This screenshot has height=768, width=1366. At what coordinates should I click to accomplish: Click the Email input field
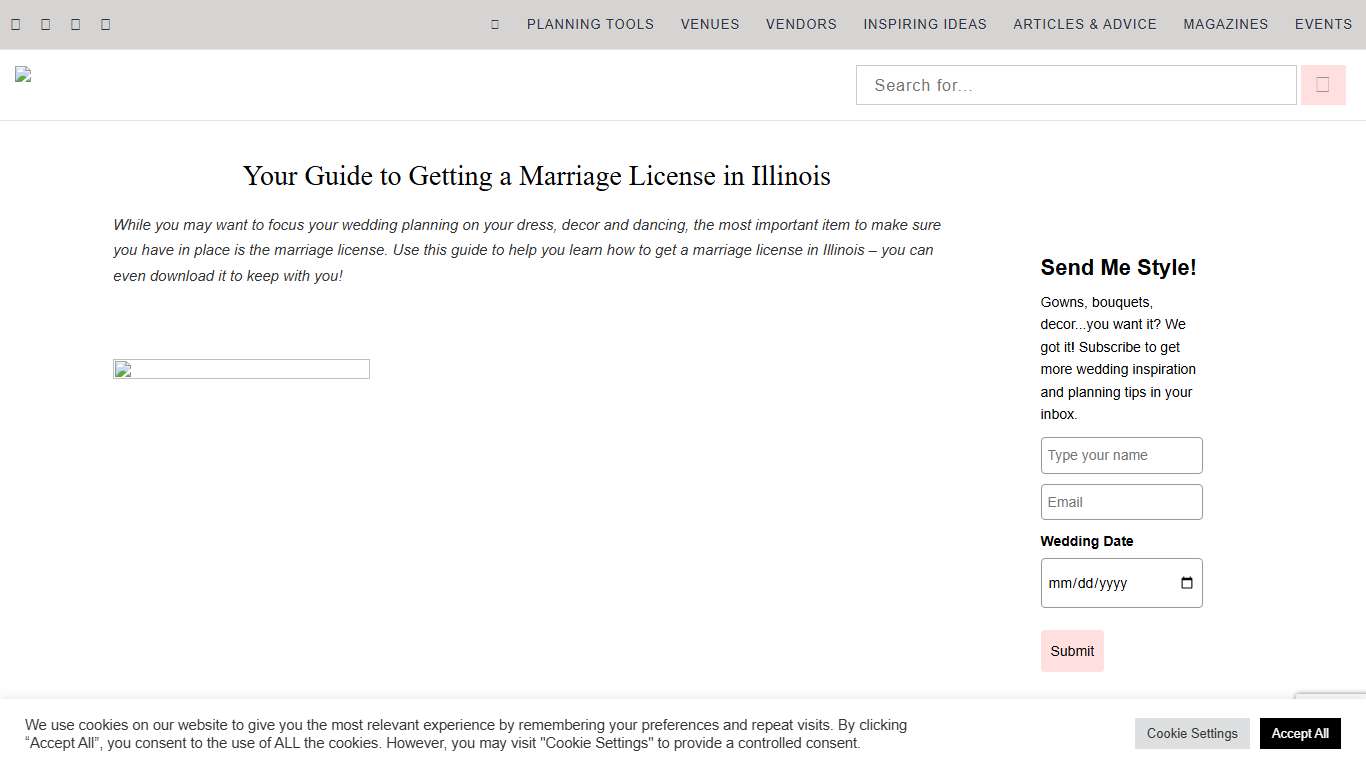click(x=1121, y=501)
